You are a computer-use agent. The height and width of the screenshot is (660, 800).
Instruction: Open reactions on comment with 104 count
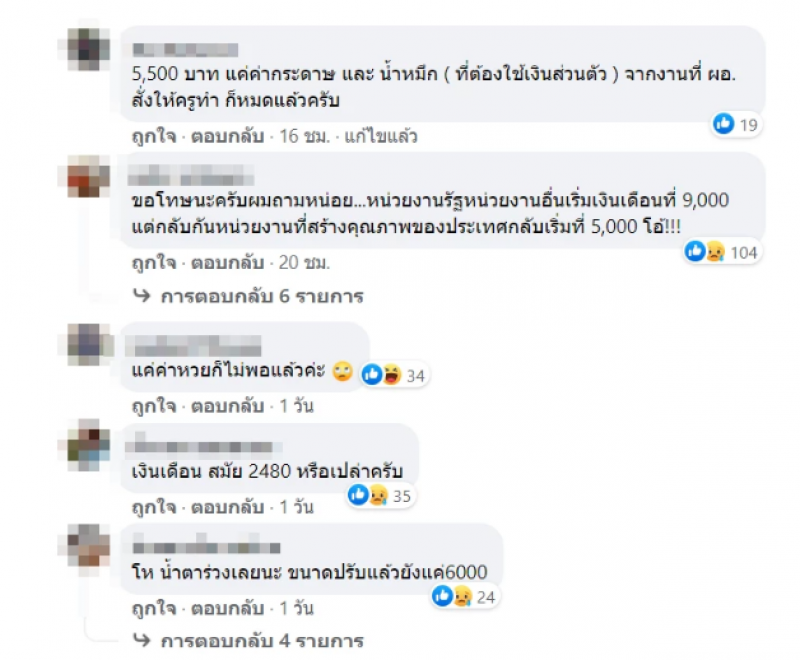pos(723,252)
